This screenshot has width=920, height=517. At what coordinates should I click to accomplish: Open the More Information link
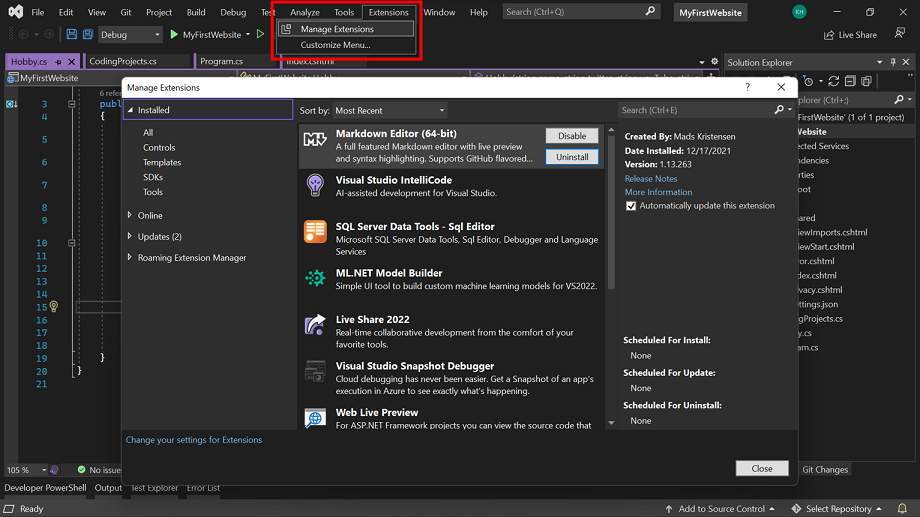(658, 192)
